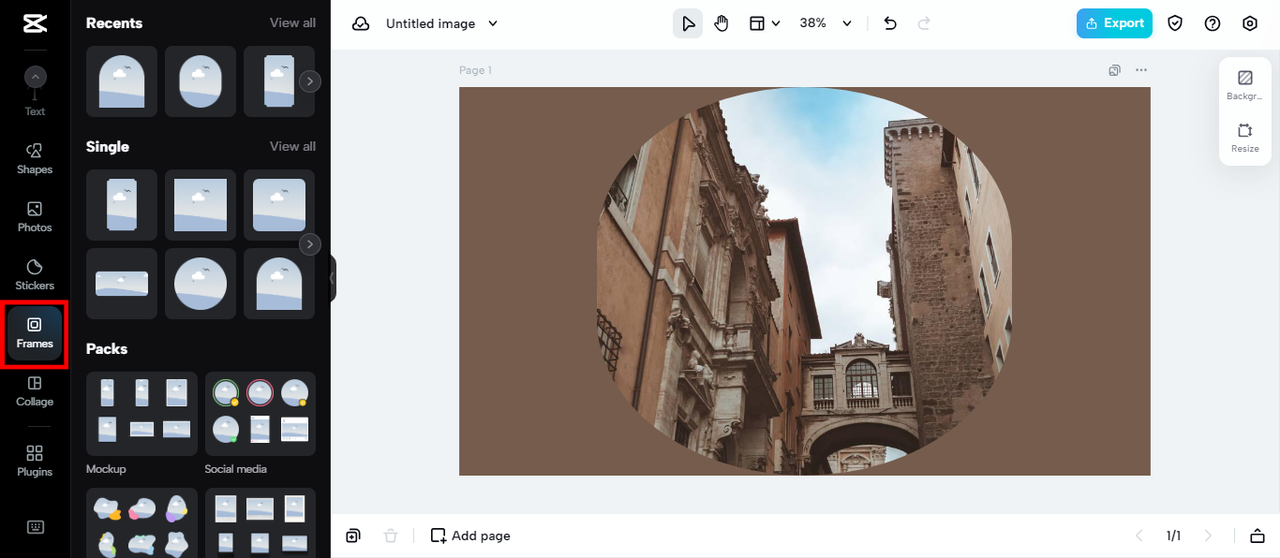The width and height of the screenshot is (1280, 558).
Task: Open the shield privacy icon
Action: [1175, 23]
